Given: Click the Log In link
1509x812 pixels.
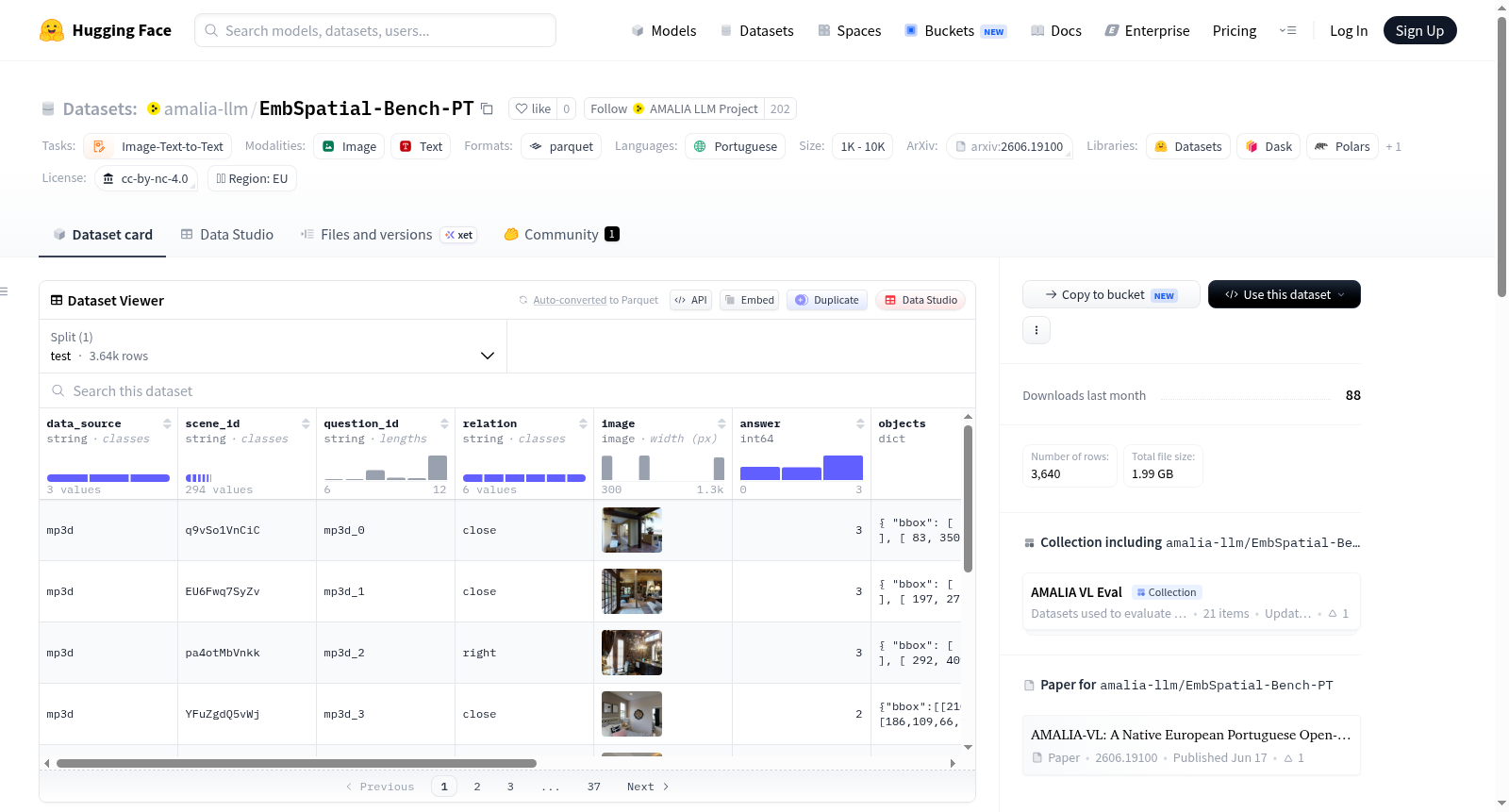Looking at the screenshot, I should click(x=1349, y=30).
